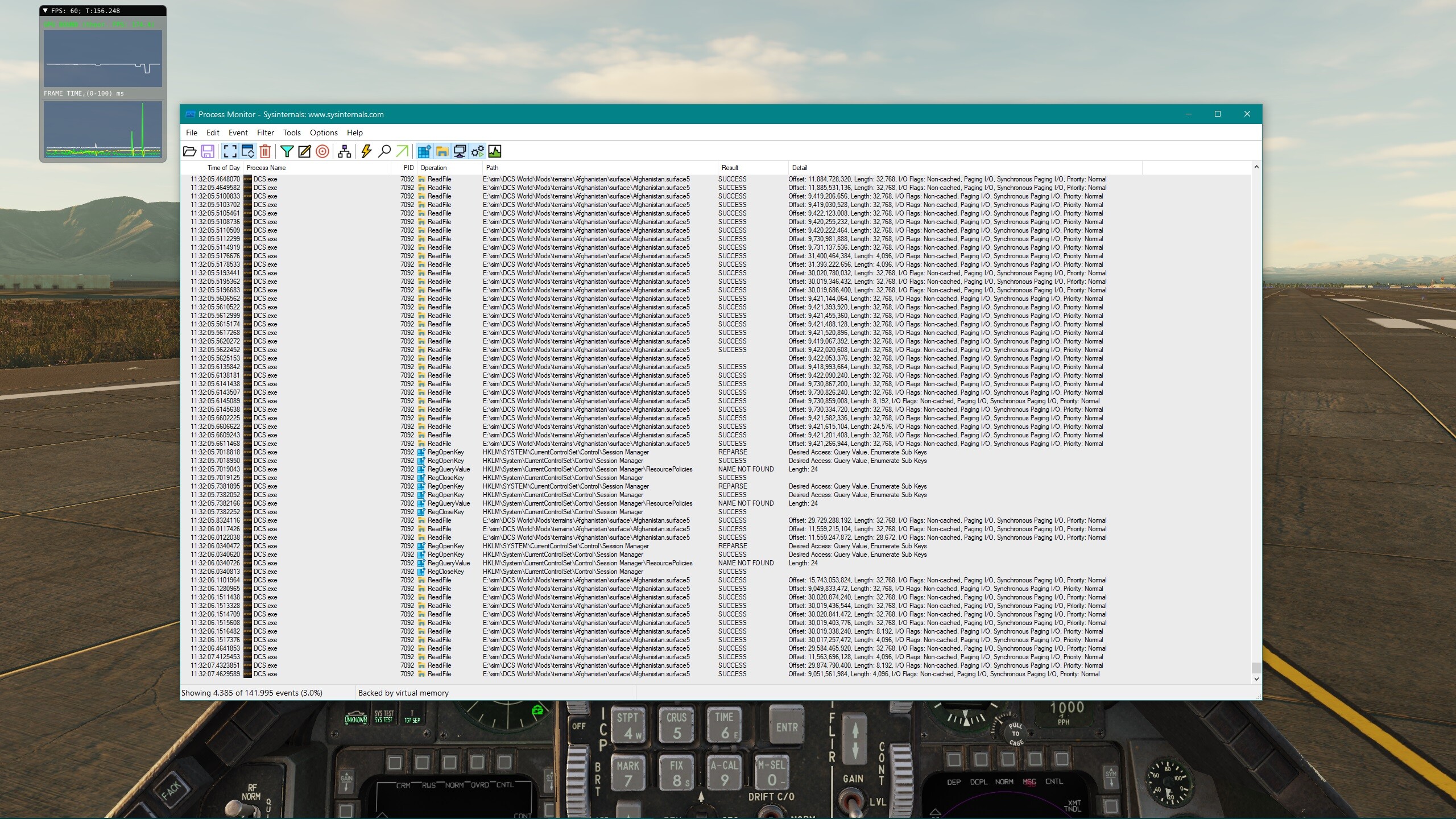Open the Highlight pencil icon

(304, 151)
